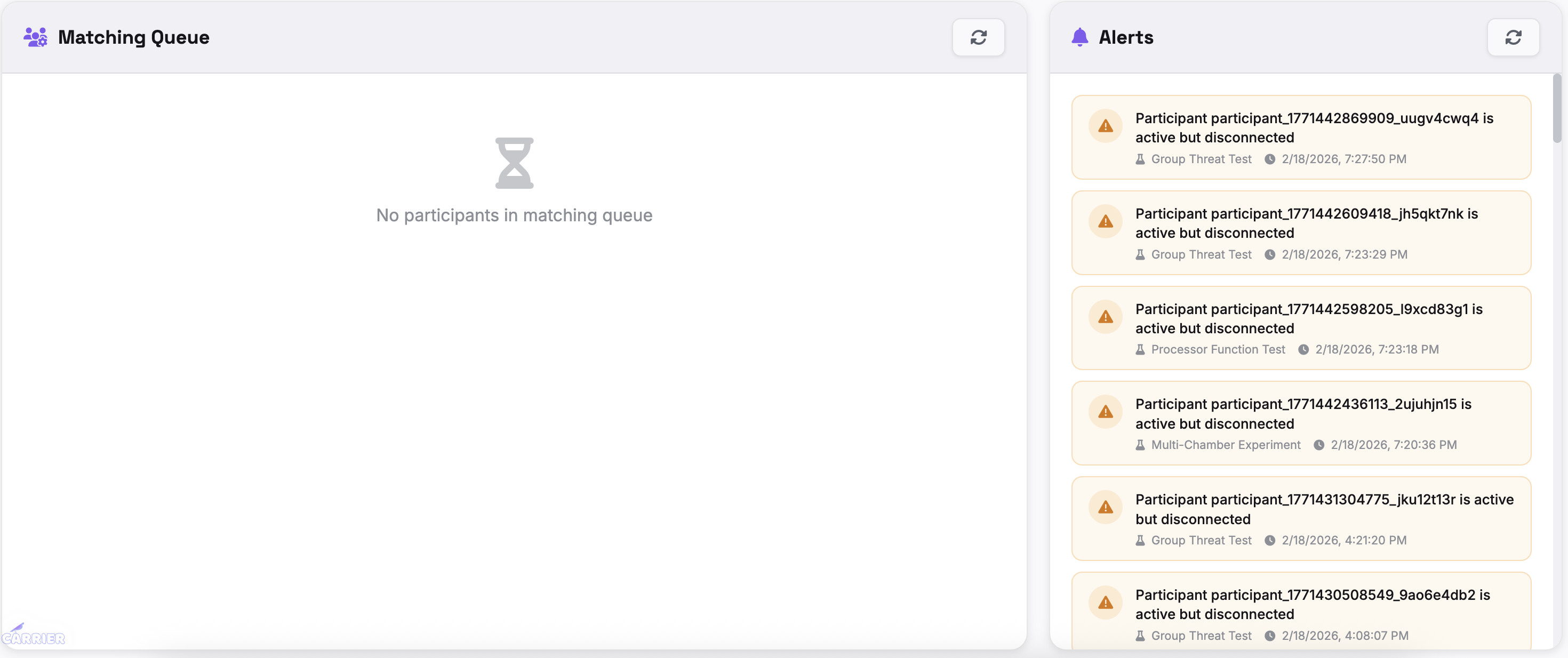This screenshot has width=1568, height=658.
Task: Click the refresh icon in Alerts panel
Action: click(x=1514, y=37)
